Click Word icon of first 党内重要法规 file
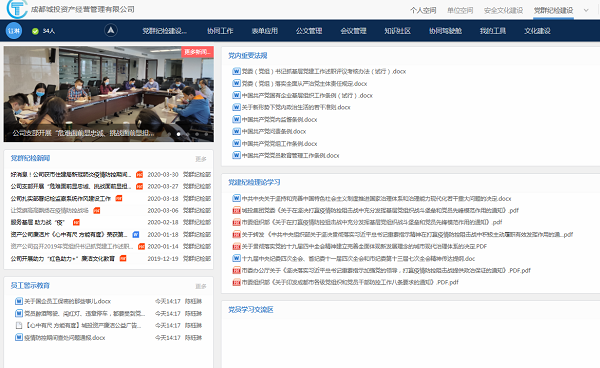600x368 pixels. pyautogui.click(x=236, y=71)
